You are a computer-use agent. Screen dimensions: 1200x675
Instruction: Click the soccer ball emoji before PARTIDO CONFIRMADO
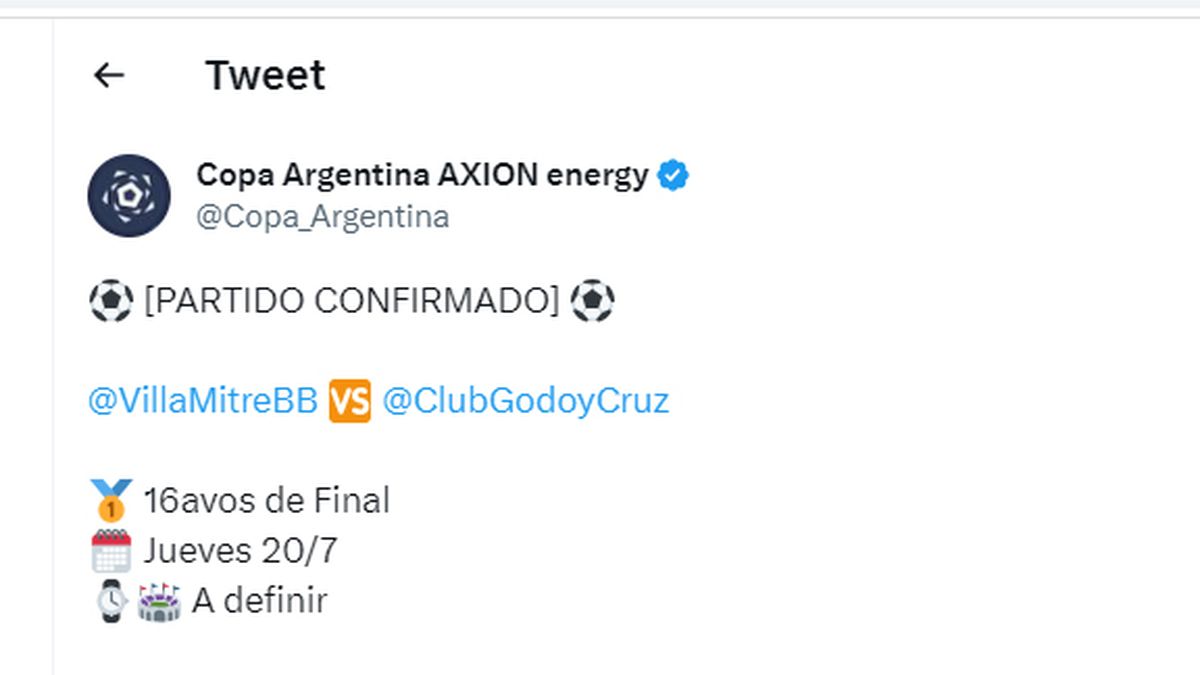coord(110,301)
